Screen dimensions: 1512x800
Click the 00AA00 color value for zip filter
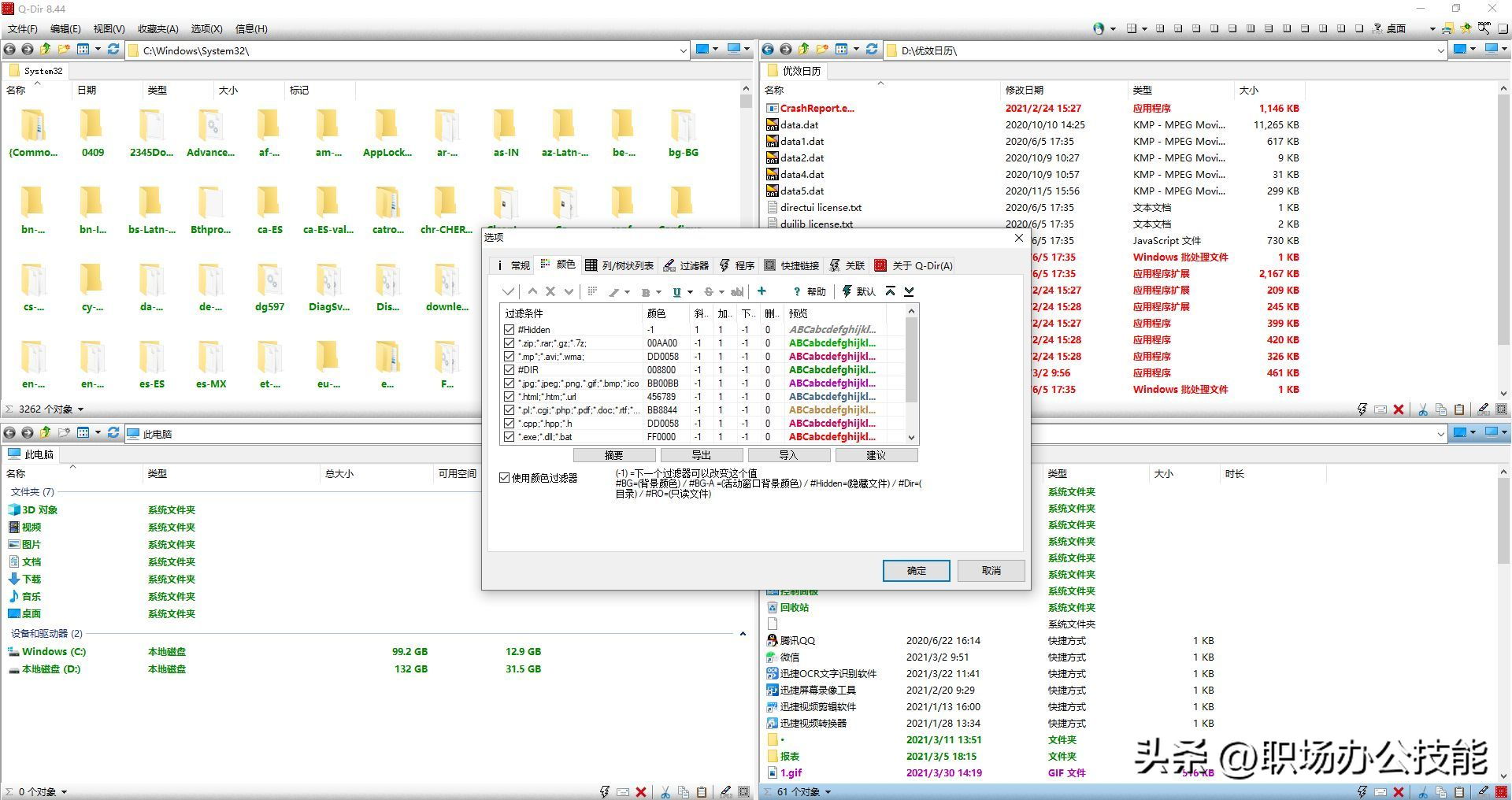tap(661, 343)
